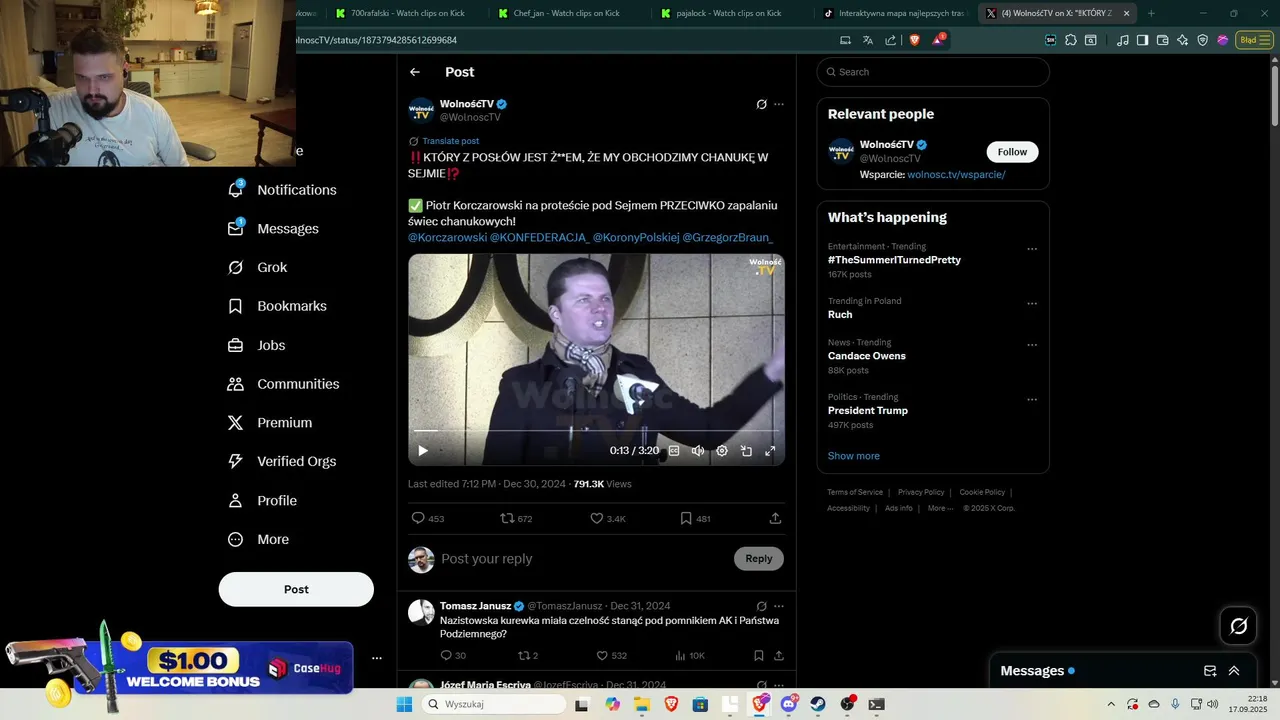Like the post with 3.4K likes
The image size is (1280, 720).
(597, 518)
